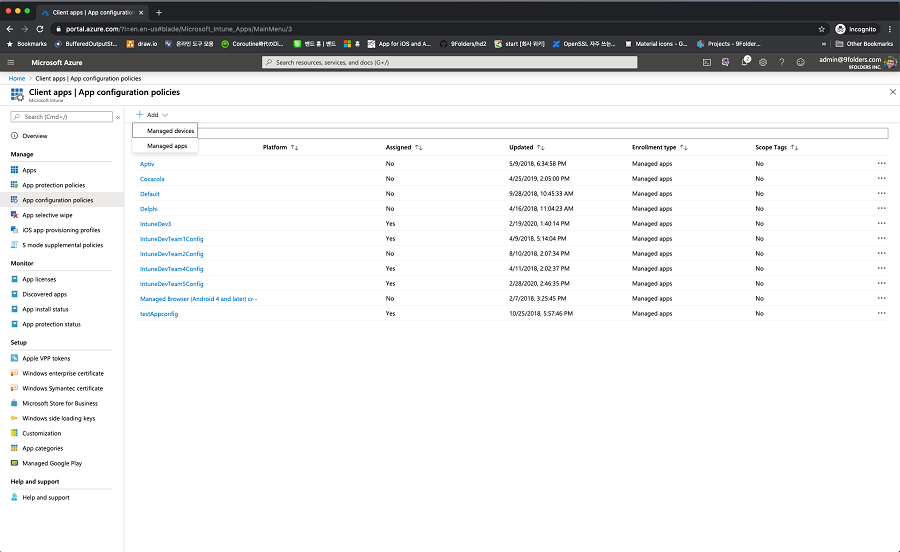The image size is (900, 552).
Task: Open more options for Cocacola row
Action: (881, 178)
